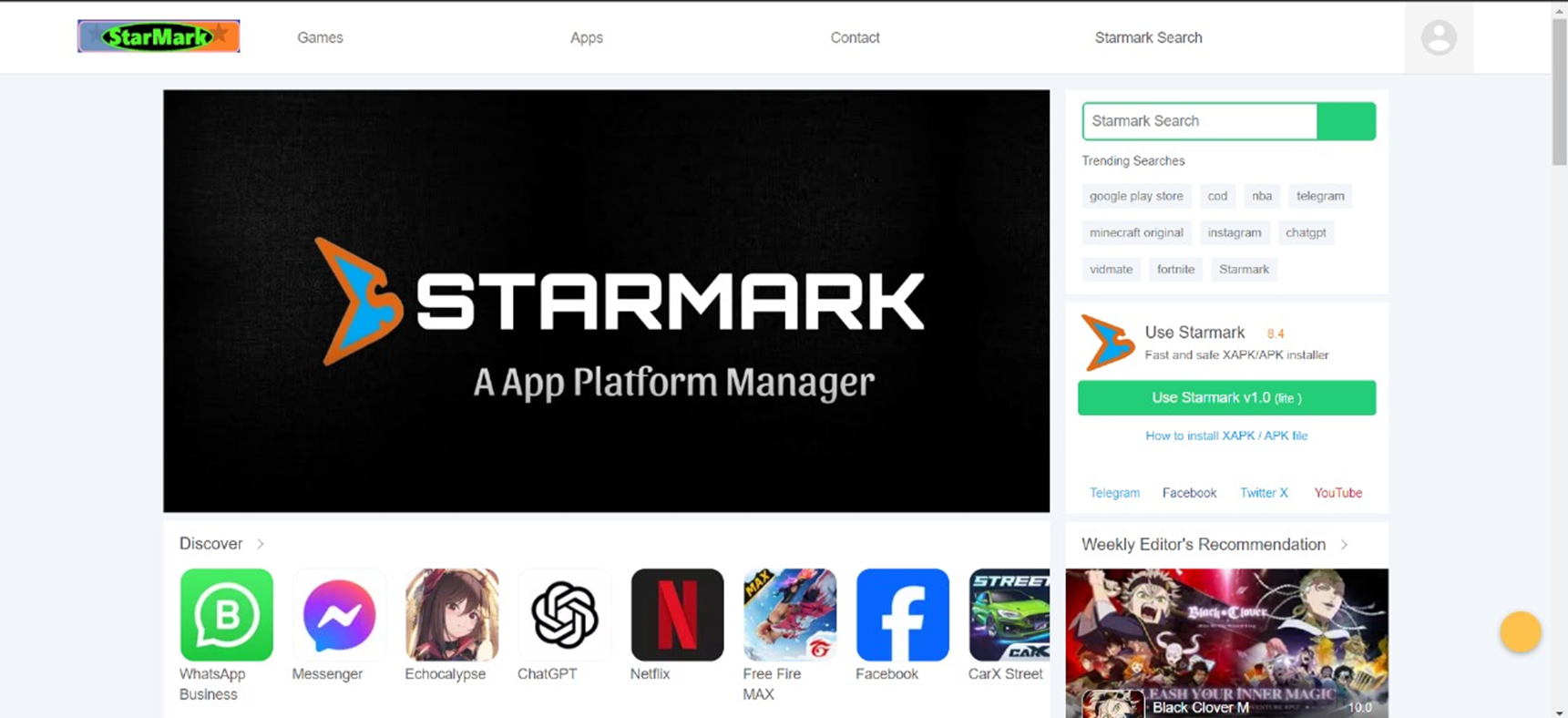Click the WhatsApp Business label text
The height and width of the screenshot is (718, 1568).
(x=212, y=684)
